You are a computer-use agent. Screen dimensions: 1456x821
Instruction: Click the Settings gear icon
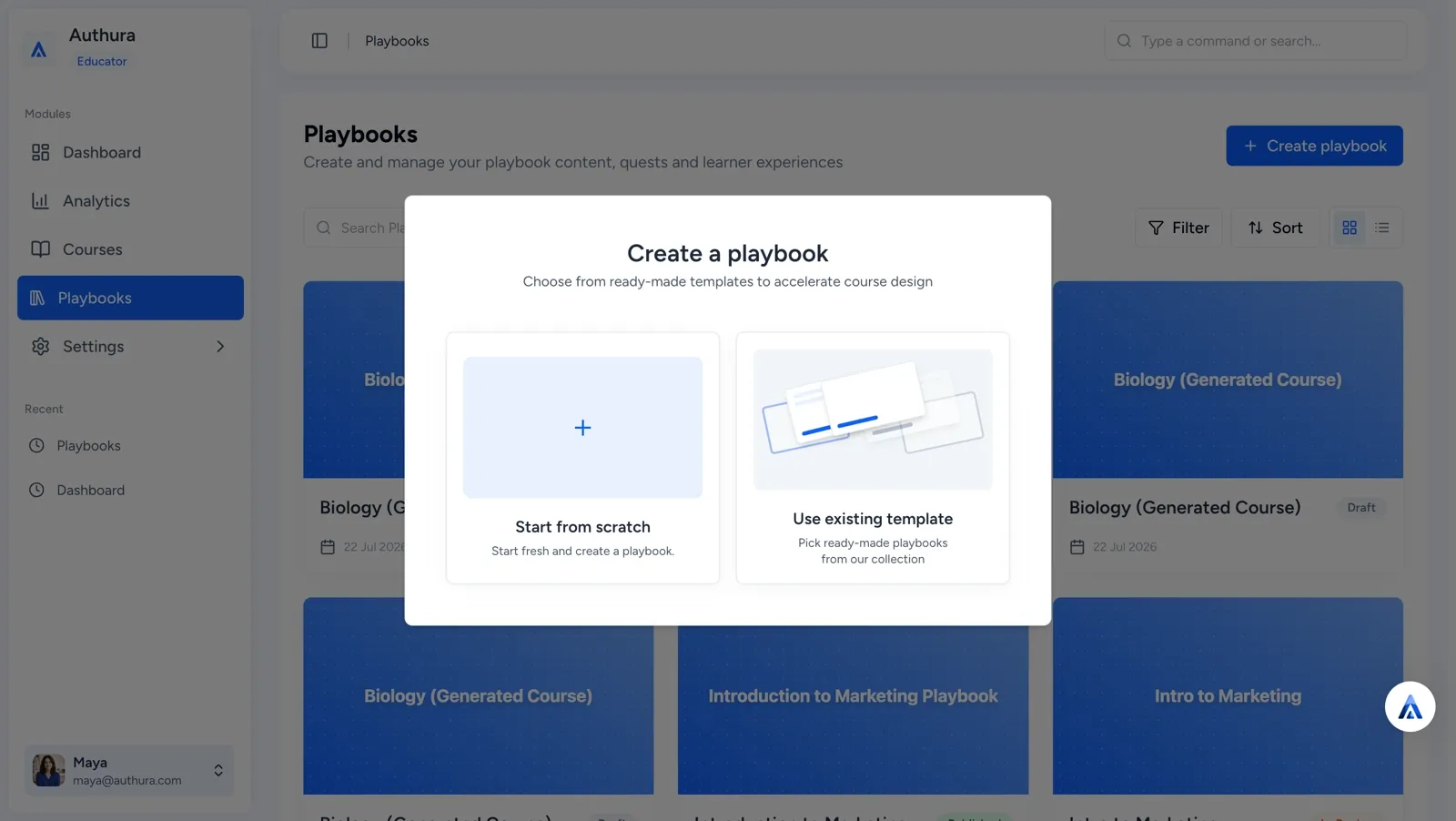tap(40, 346)
